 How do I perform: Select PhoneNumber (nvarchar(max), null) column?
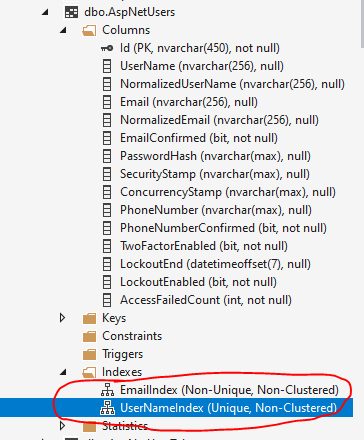(216, 210)
